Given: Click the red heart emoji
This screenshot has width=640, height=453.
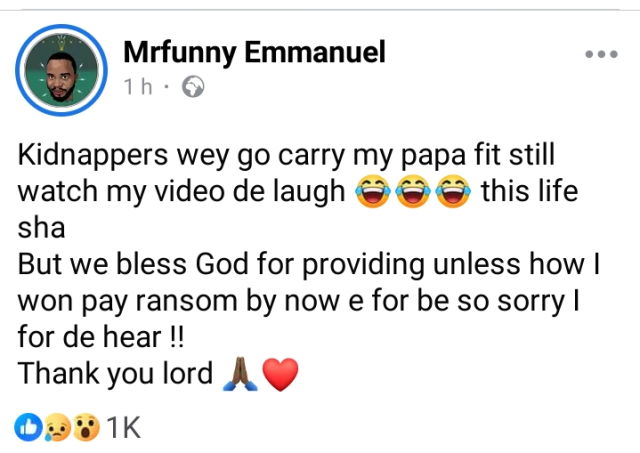Looking at the screenshot, I should click(281, 375).
